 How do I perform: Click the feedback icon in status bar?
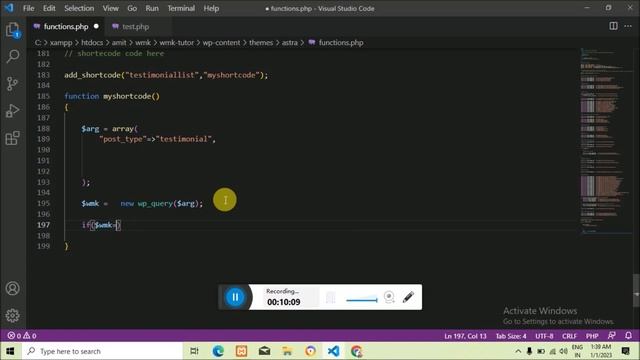(611, 336)
